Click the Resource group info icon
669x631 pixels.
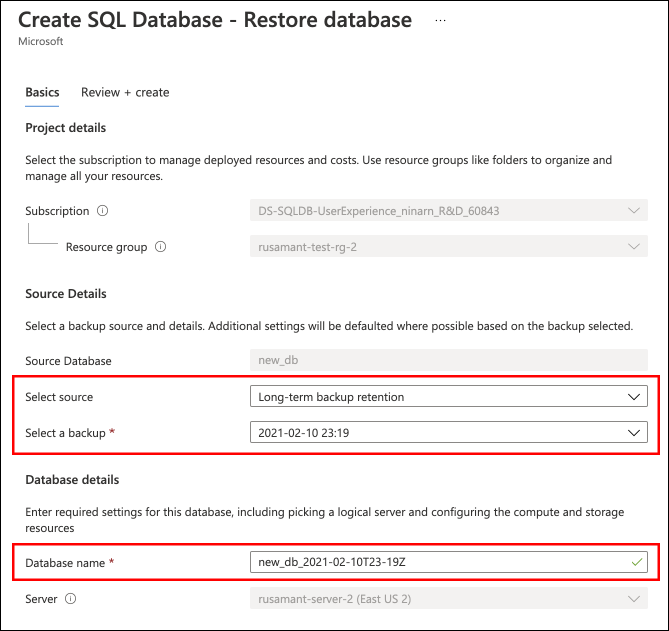[x=161, y=247]
